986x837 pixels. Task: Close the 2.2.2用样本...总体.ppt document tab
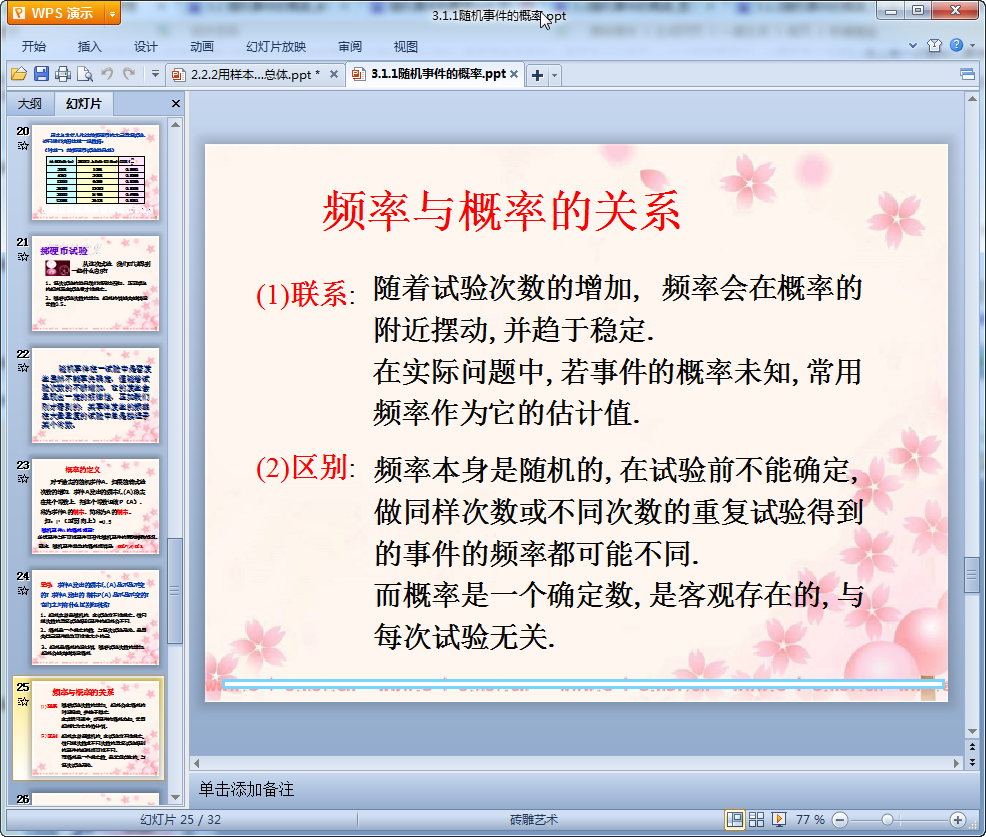click(x=334, y=74)
